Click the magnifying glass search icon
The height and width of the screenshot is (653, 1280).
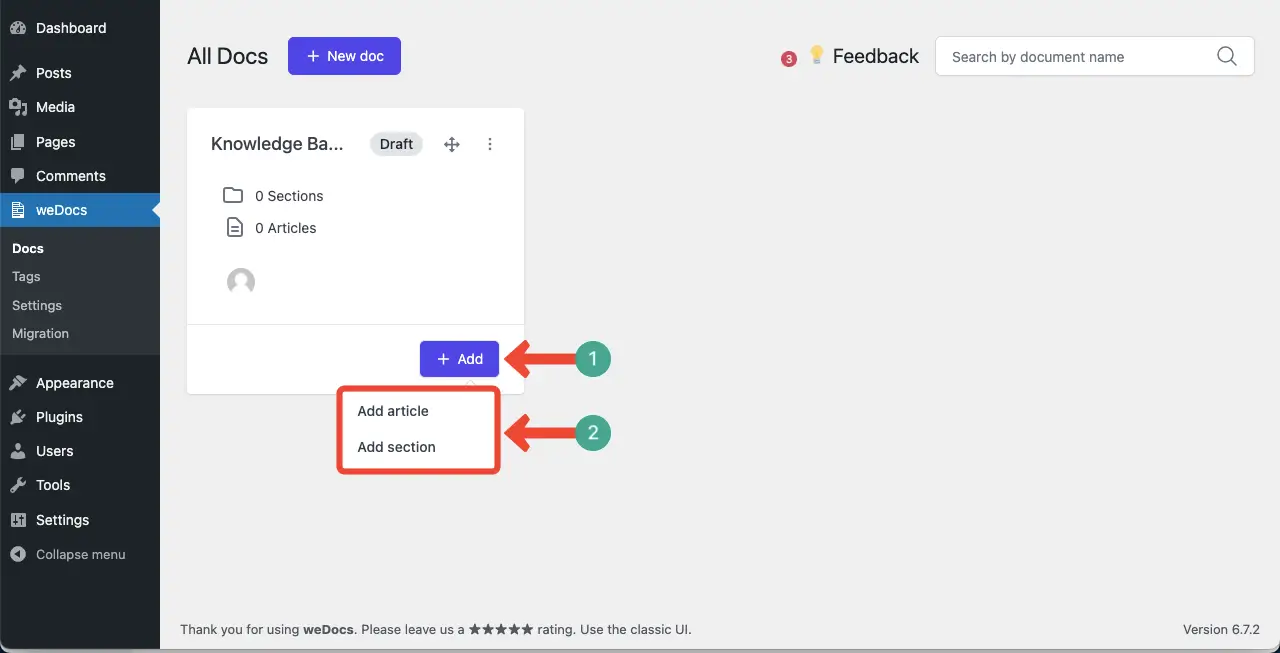tap(1227, 57)
